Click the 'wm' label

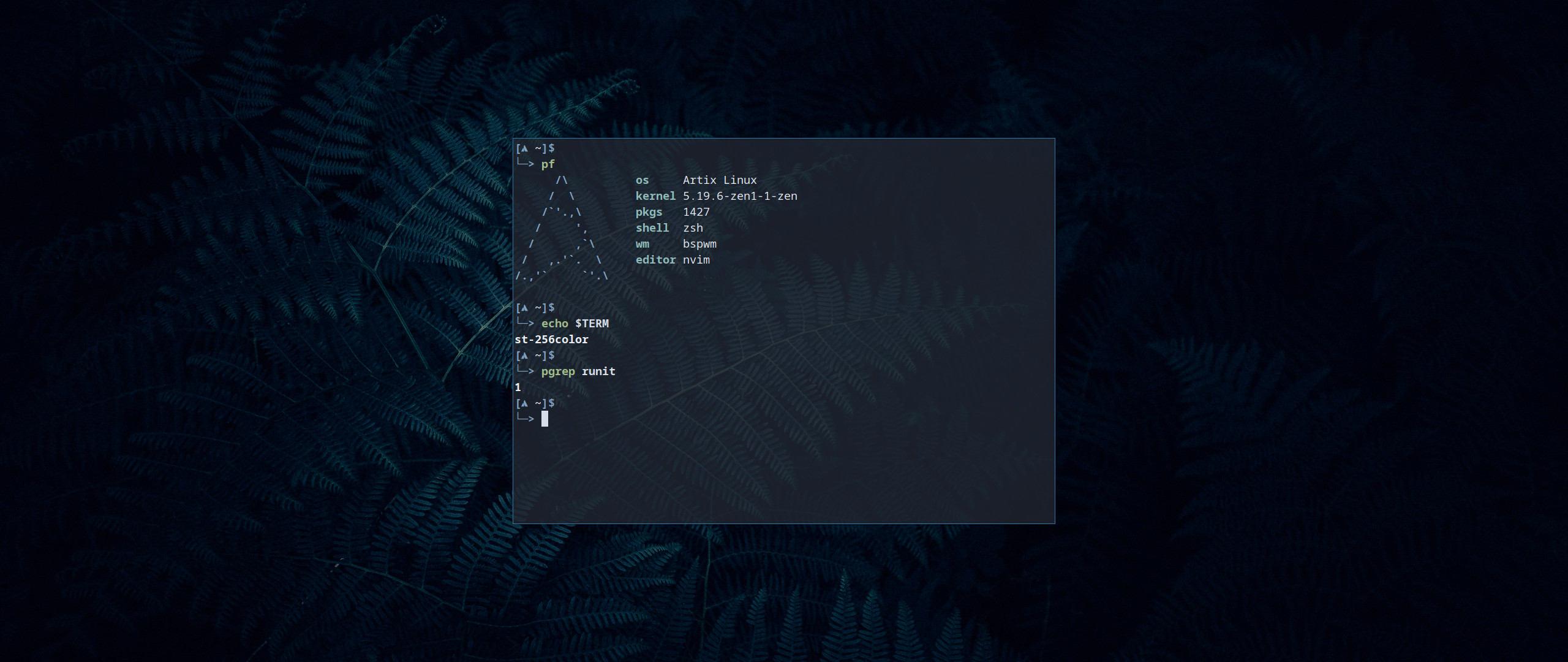[642, 244]
